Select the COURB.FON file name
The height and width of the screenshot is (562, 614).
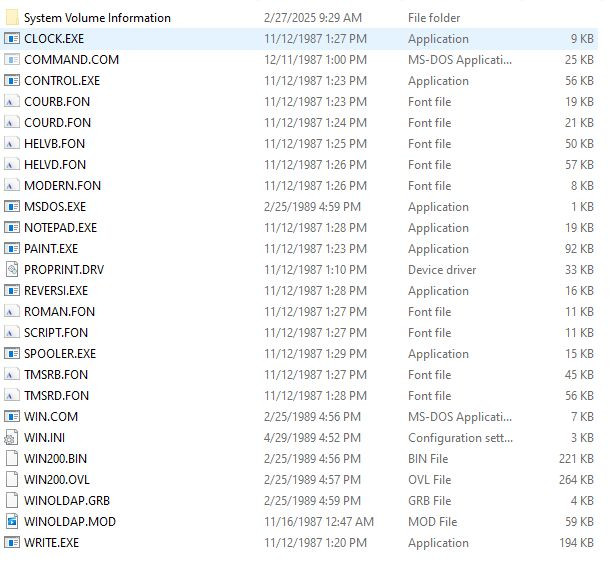click(57, 102)
